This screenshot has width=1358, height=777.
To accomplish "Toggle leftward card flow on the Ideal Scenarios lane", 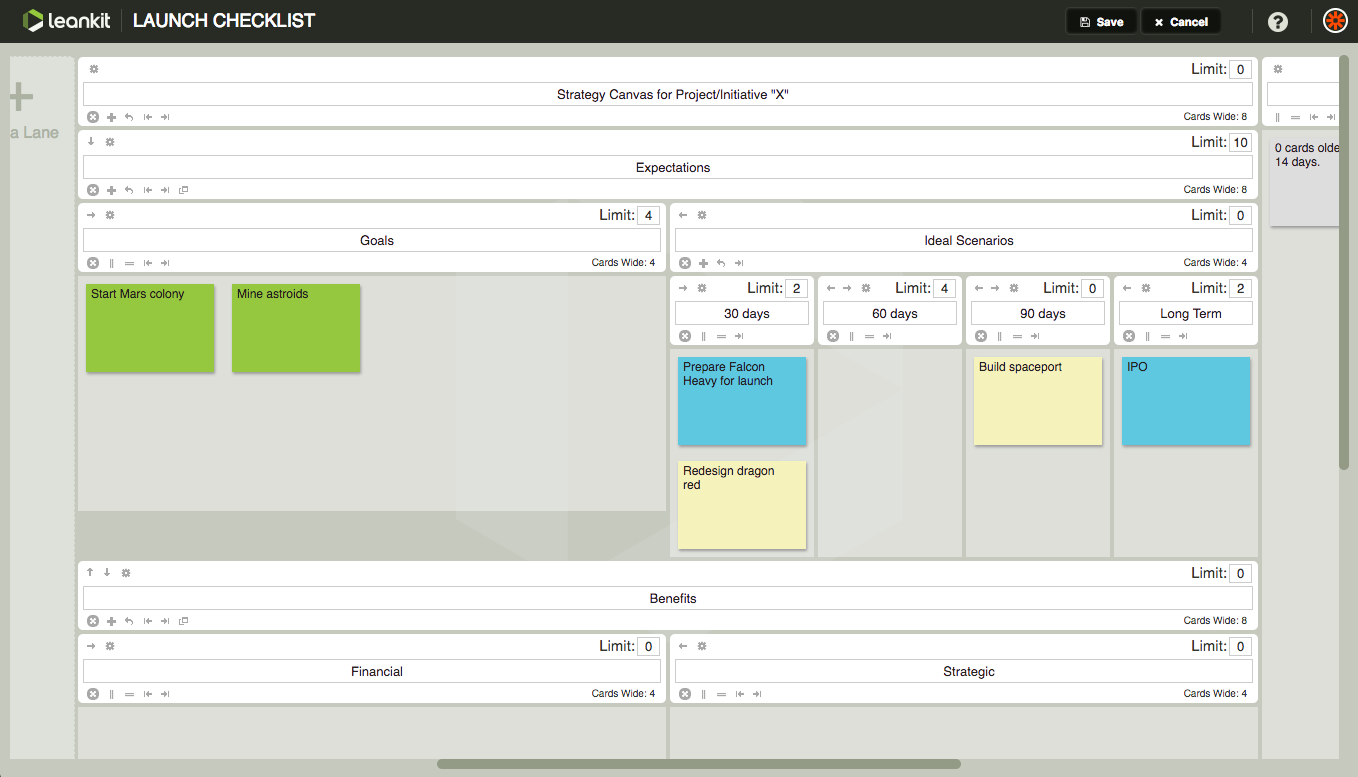I will point(683,214).
